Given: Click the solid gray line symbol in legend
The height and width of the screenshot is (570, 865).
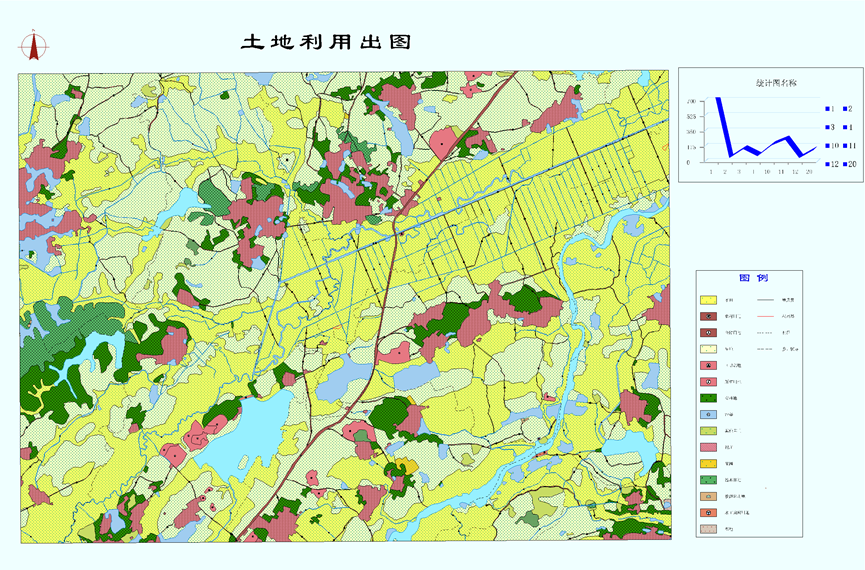Looking at the screenshot, I should click(x=768, y=299).
